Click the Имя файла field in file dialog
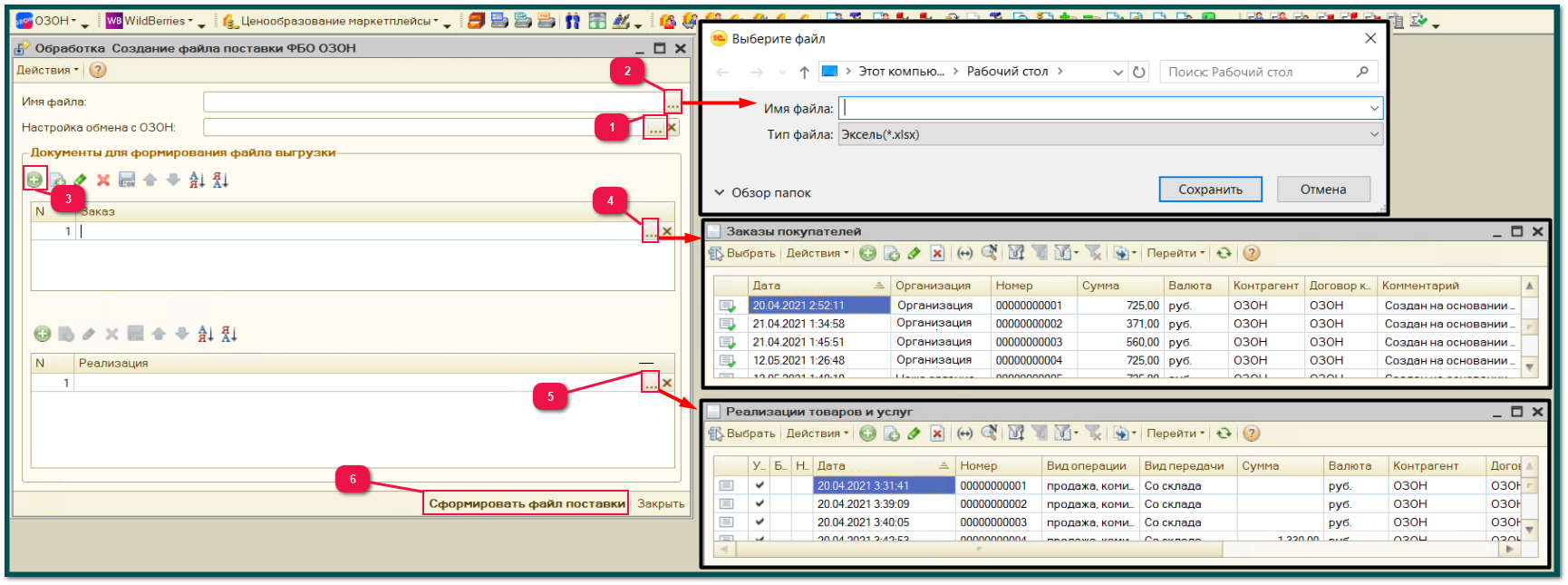The width and height of the screenshot is (1568, 585). (1103, 108)
